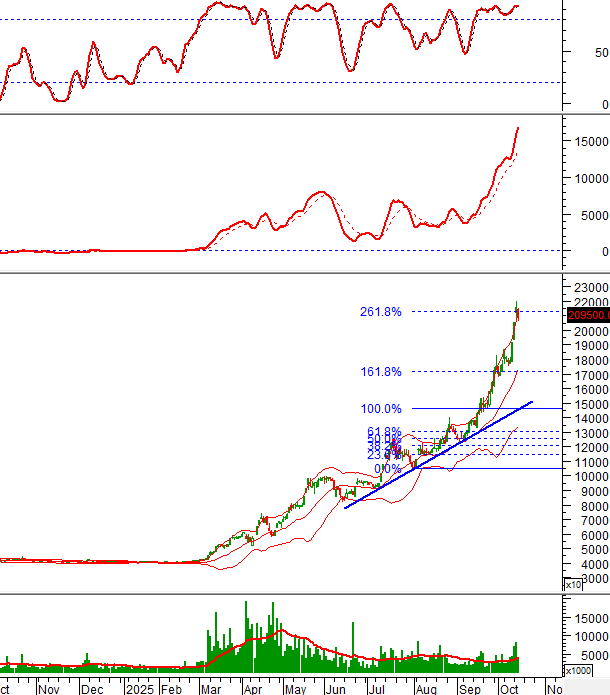
Task: Click the x10 scale box in price panel
Action: click(x=573, y=584)
